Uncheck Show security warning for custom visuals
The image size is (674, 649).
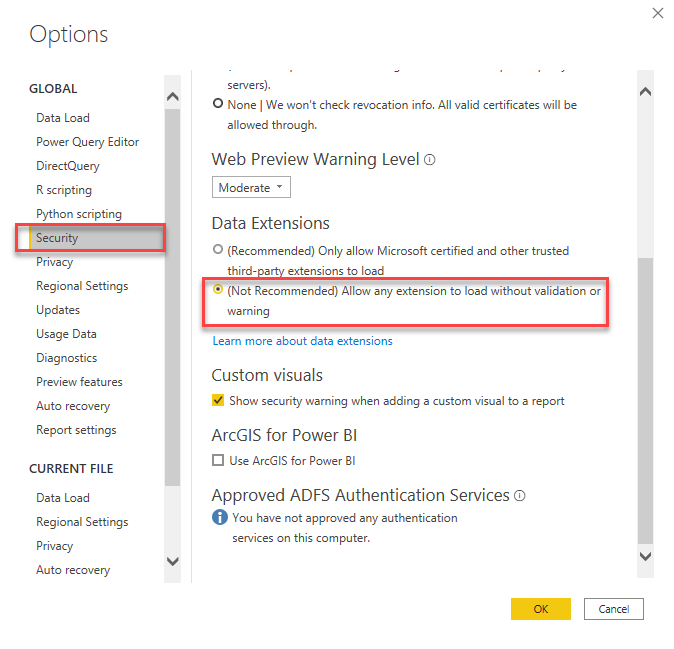coord(219,401)
